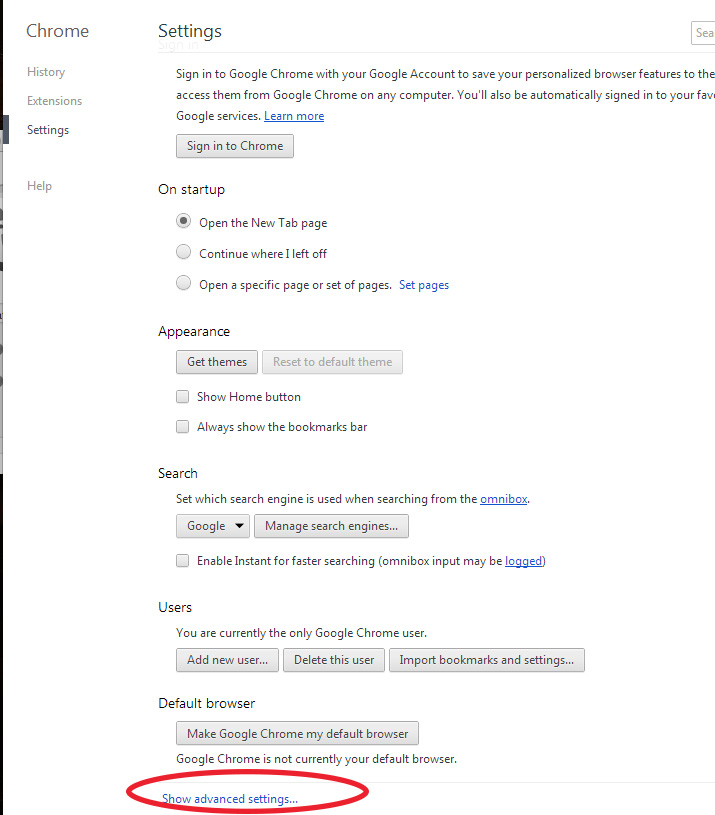
Task: Select Continue where I left off
Action: [183, 252]
